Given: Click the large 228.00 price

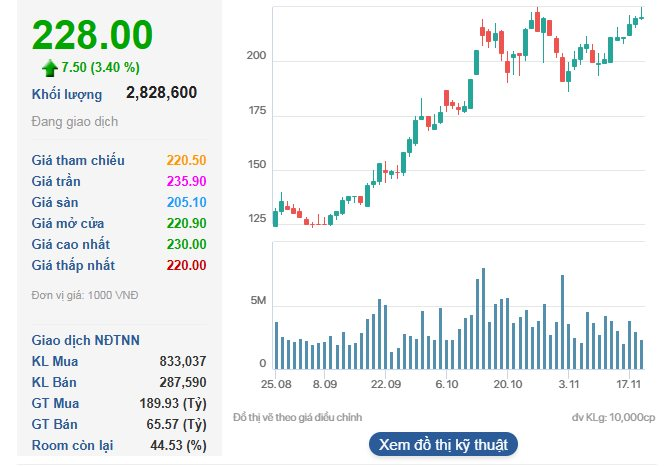Looking at the screenshot, I should [x=92, y=35].
